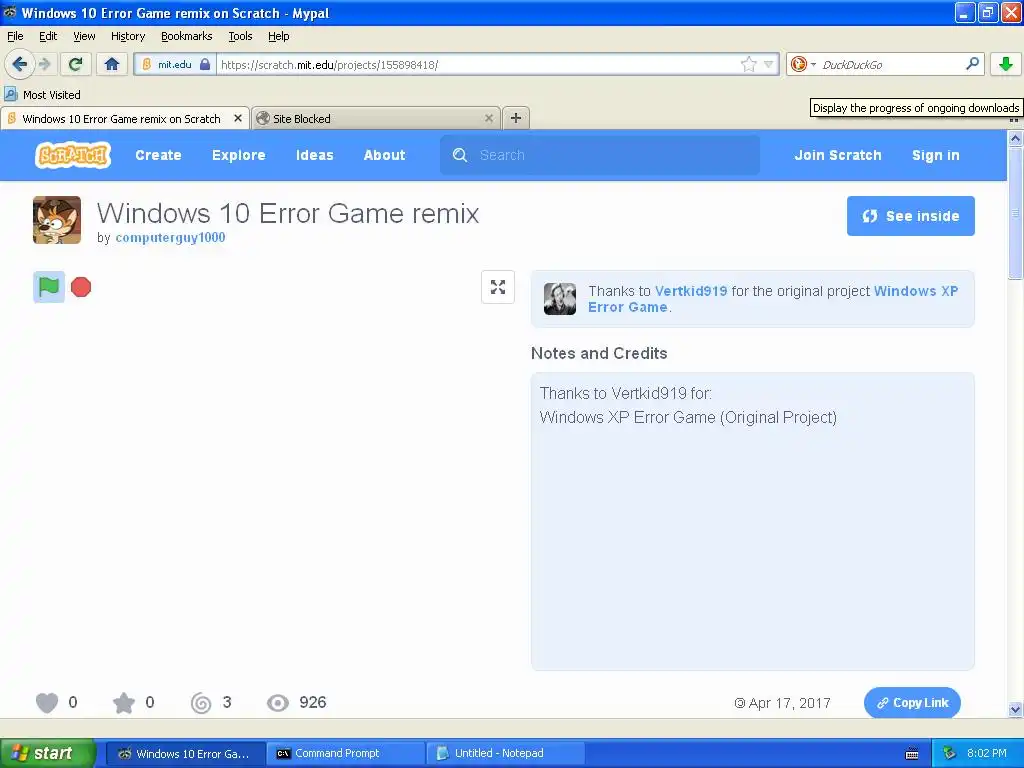The width and height of the screenshot is (1024, 768).
Task: Open the Help menu
Action: [279, 36]
